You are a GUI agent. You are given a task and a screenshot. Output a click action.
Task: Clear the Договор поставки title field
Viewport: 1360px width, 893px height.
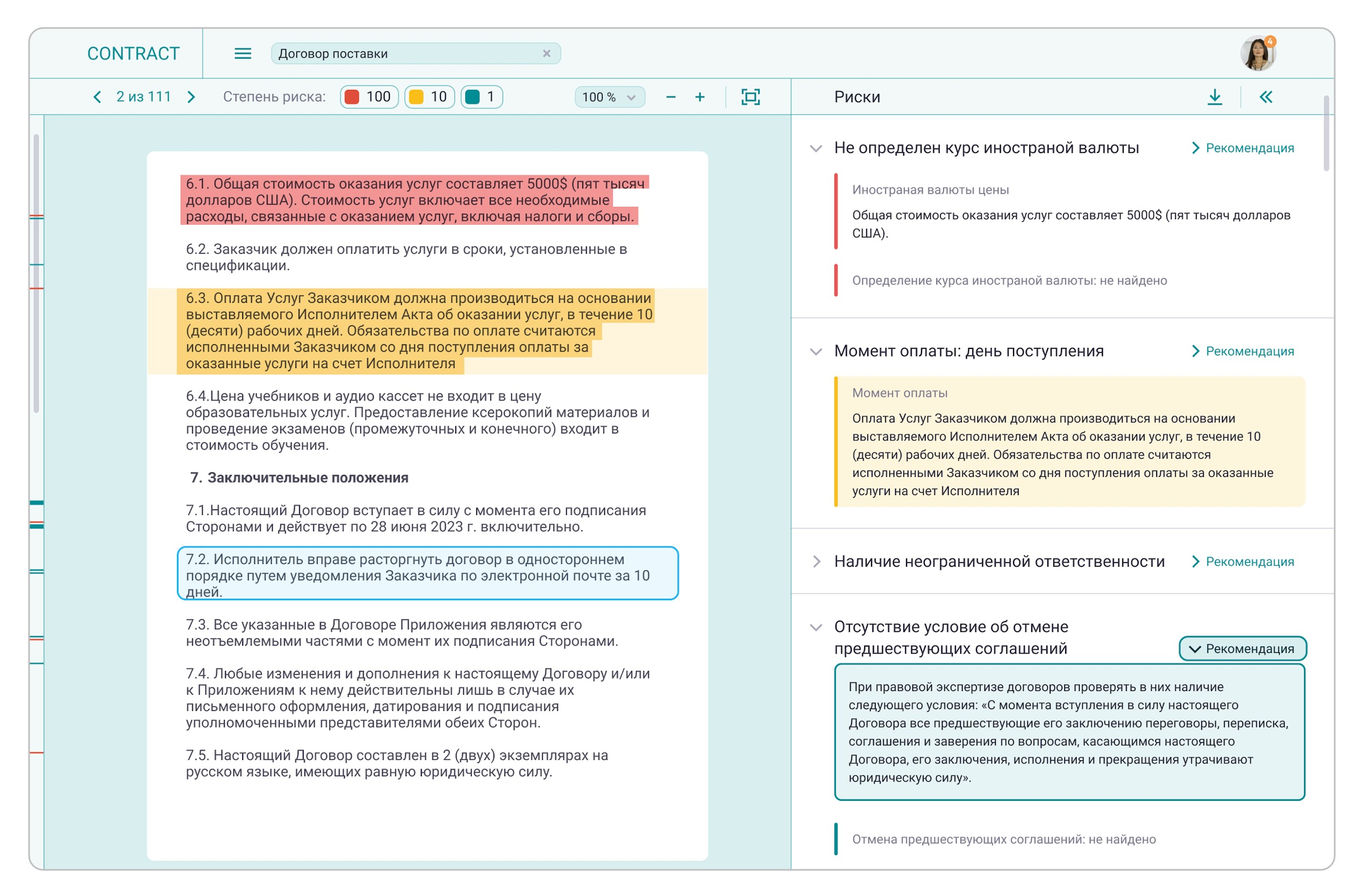(546, 53)
